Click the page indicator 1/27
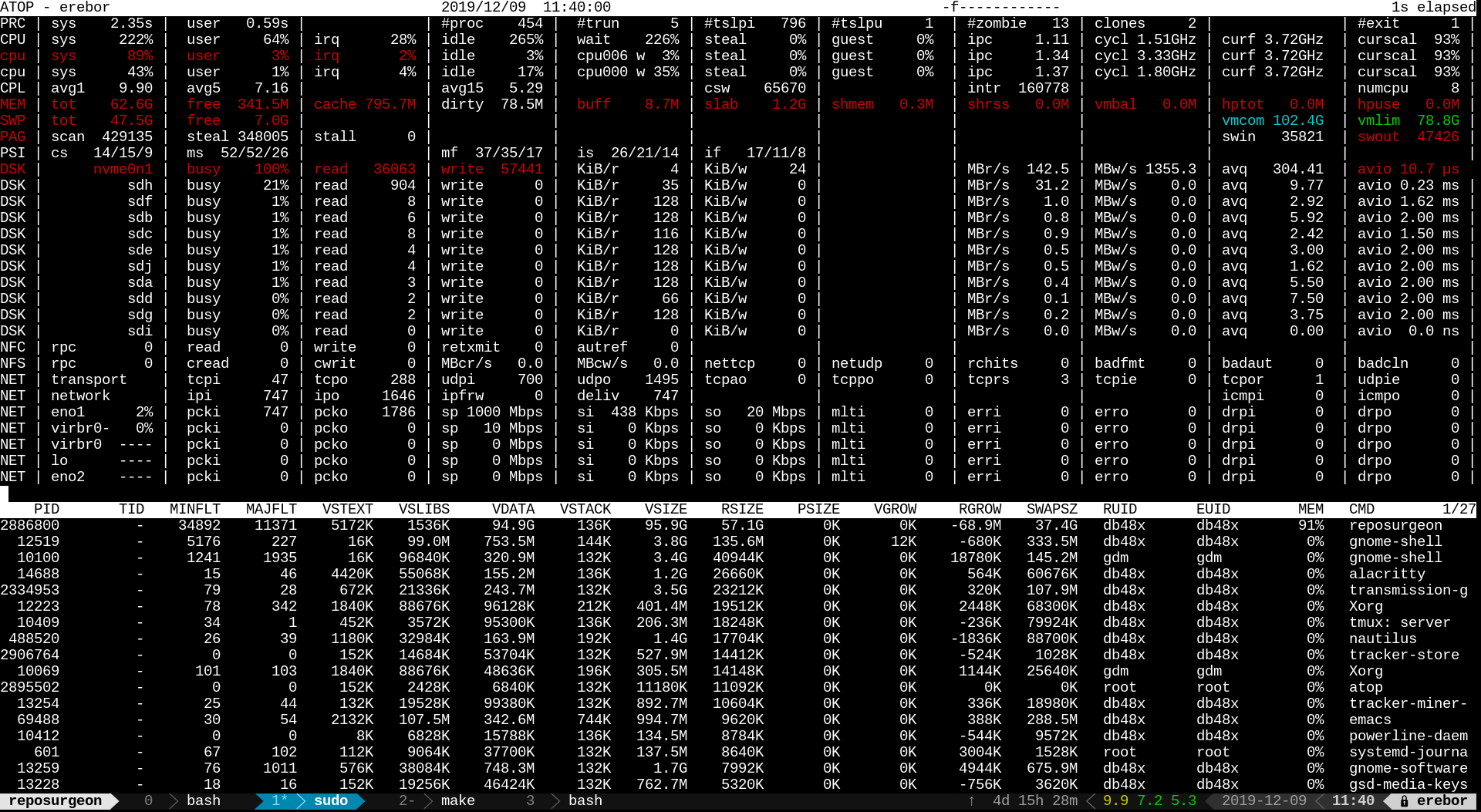The height and width of the screenshot is (812, 1481). tap(1459, 510)
